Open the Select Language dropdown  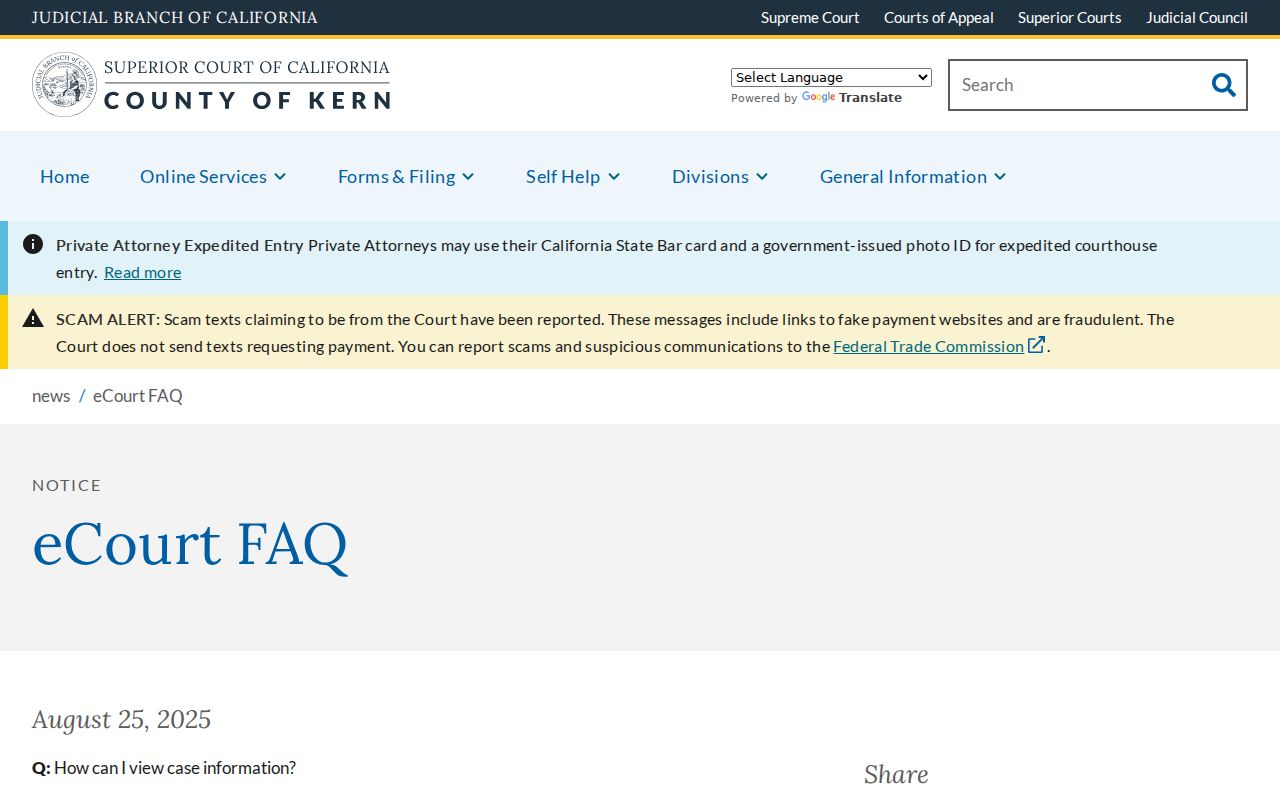point(831,77)
